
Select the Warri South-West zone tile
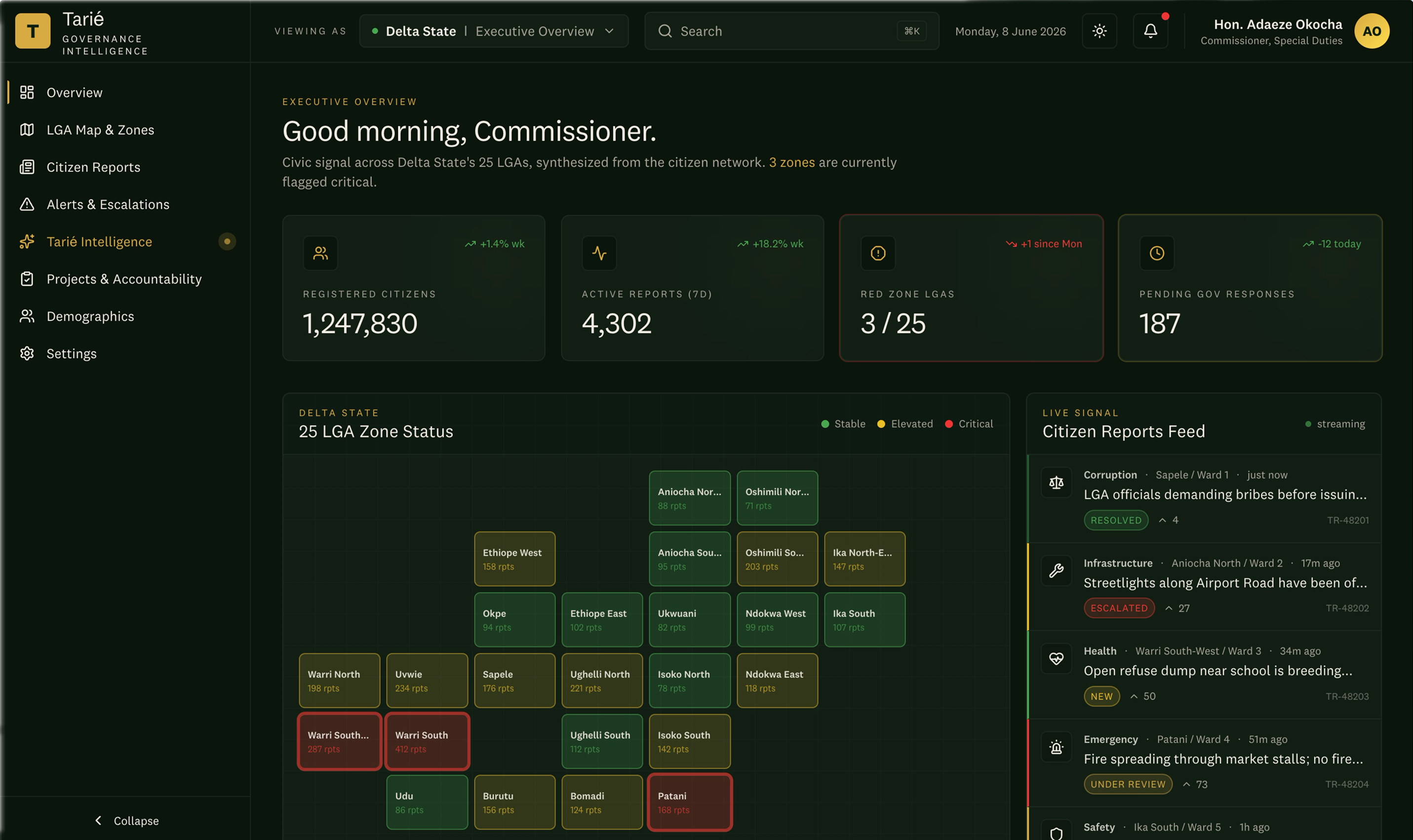(340, 741)
